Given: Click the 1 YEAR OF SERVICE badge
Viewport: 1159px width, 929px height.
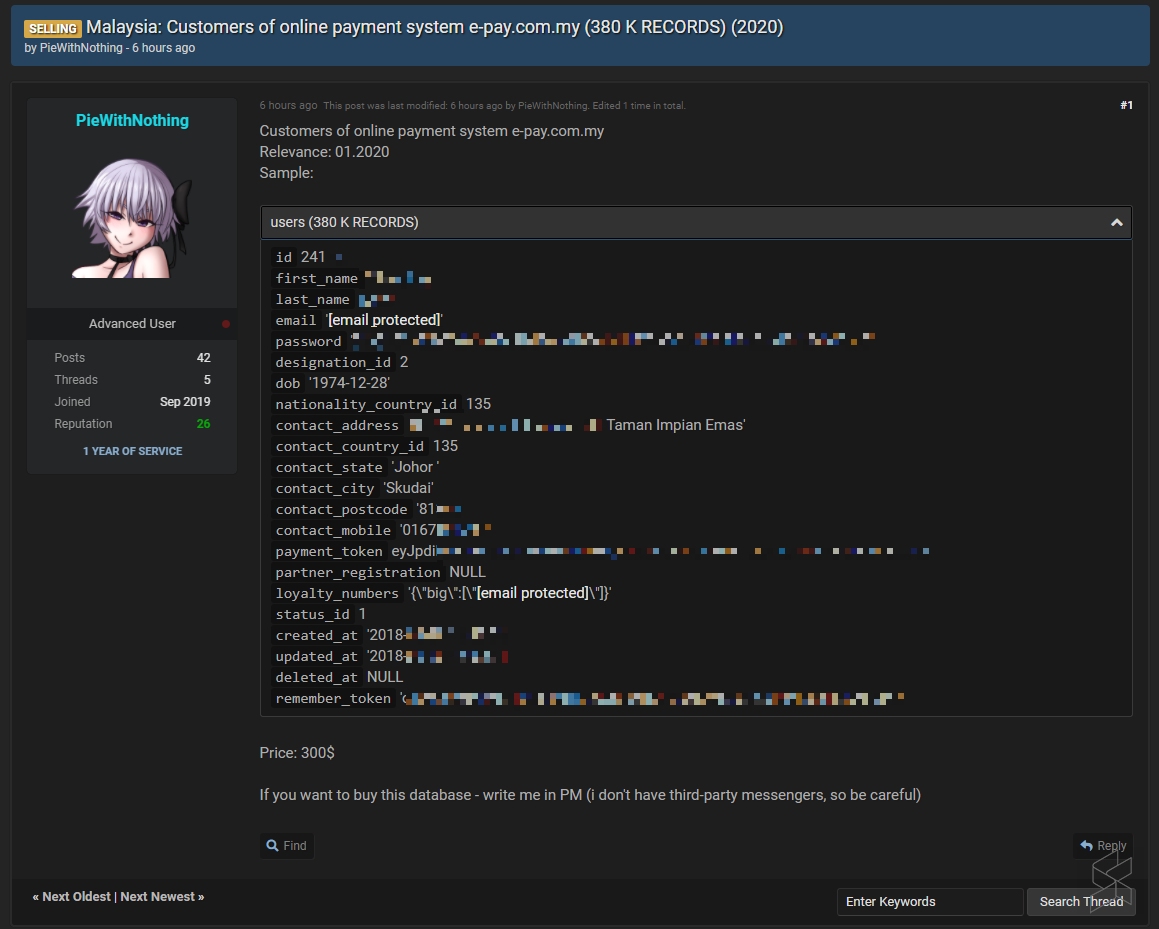Looking at the screenshot, I should [132, 451].
